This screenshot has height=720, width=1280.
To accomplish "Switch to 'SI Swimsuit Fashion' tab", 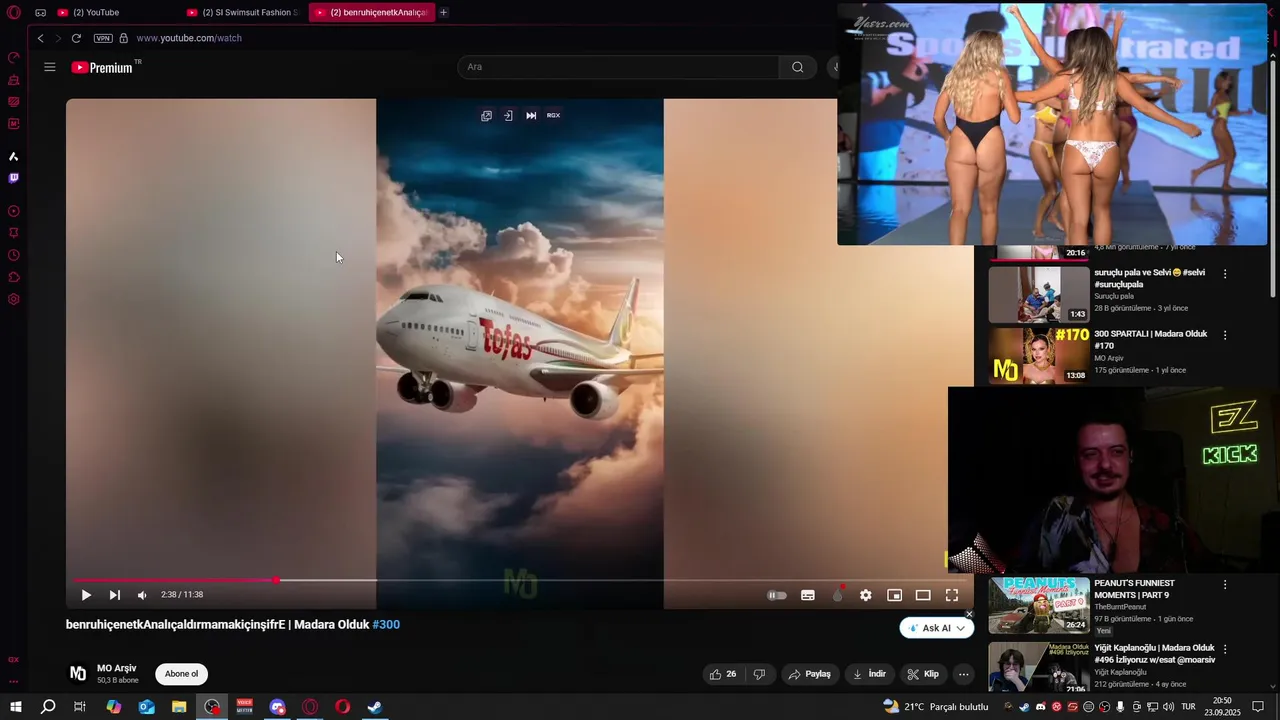I will click(x=243, y=13).
